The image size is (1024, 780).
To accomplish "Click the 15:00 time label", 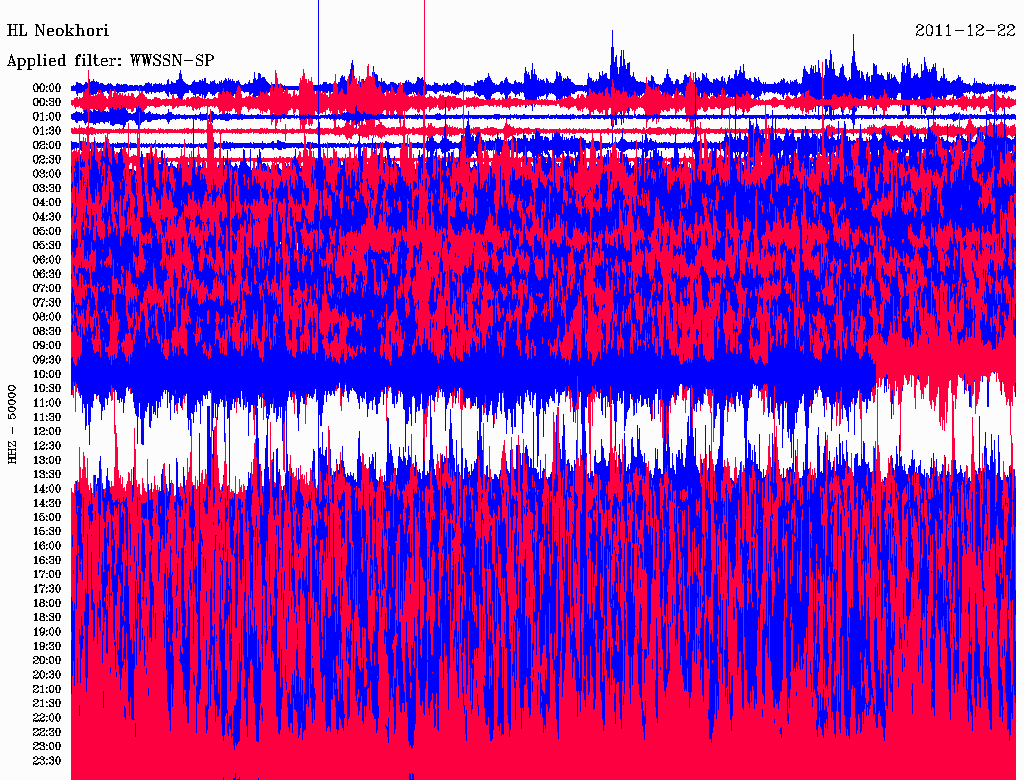I will click(x=47, y=517).
